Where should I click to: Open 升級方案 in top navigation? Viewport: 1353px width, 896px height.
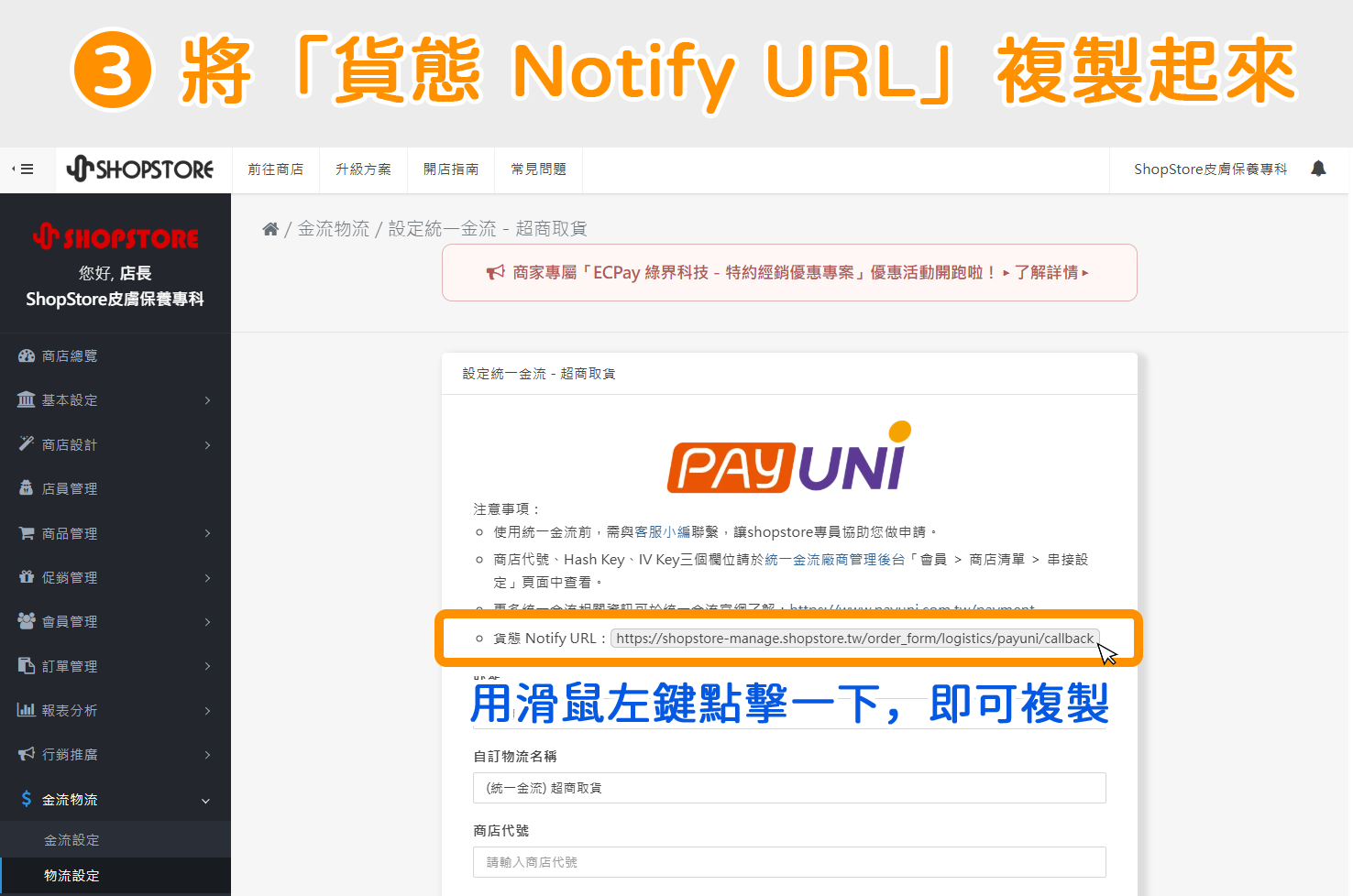(363, 169)
